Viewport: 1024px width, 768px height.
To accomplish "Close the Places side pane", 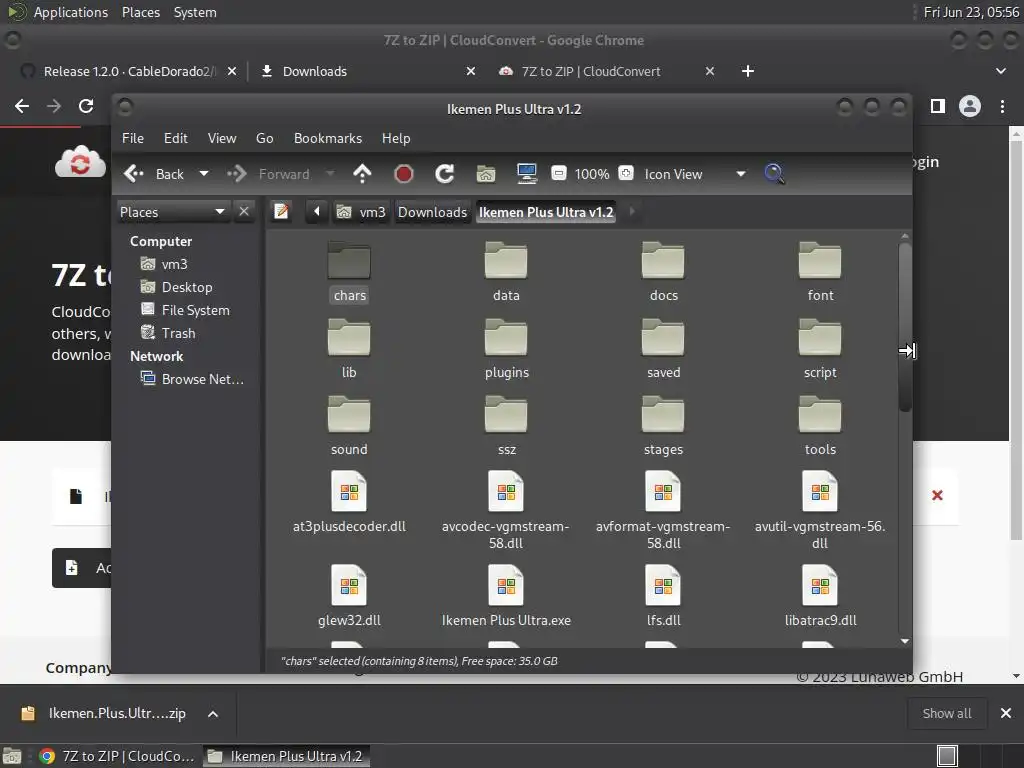I will pyautogui.click(x=244, y=211).
